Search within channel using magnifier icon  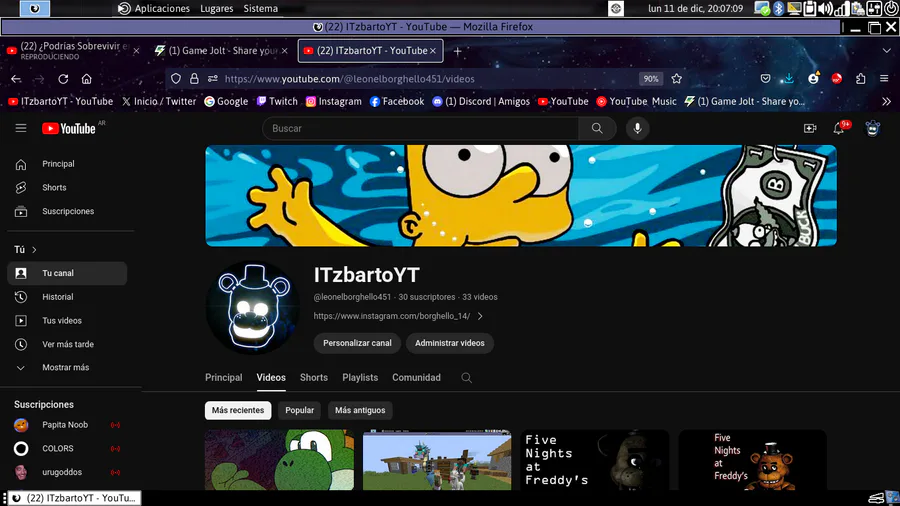467,378
